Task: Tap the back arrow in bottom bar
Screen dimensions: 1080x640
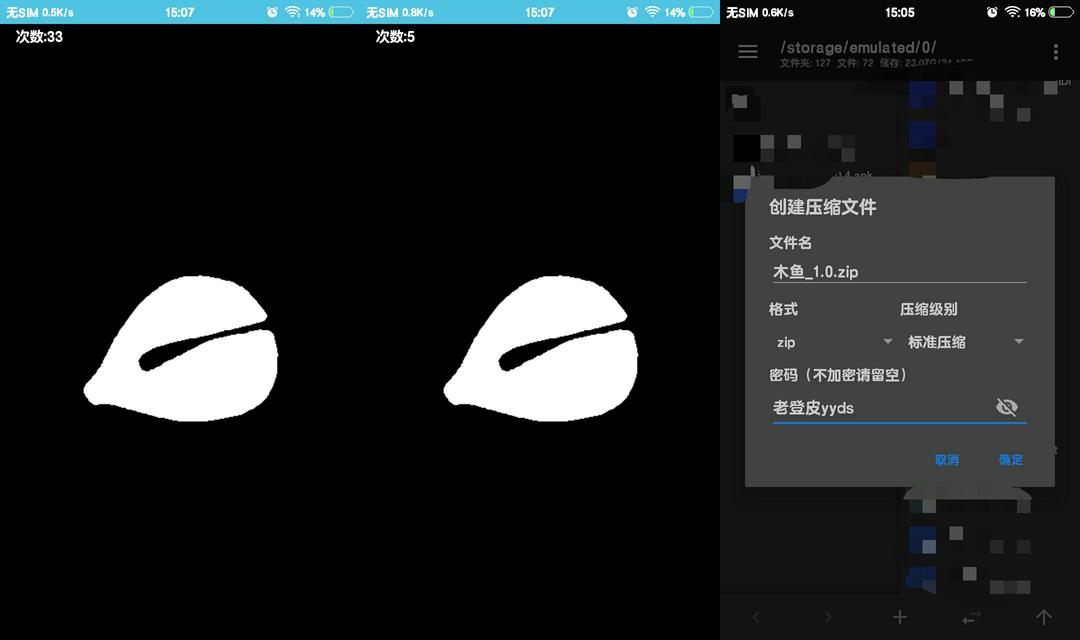Action: [756, 617]
